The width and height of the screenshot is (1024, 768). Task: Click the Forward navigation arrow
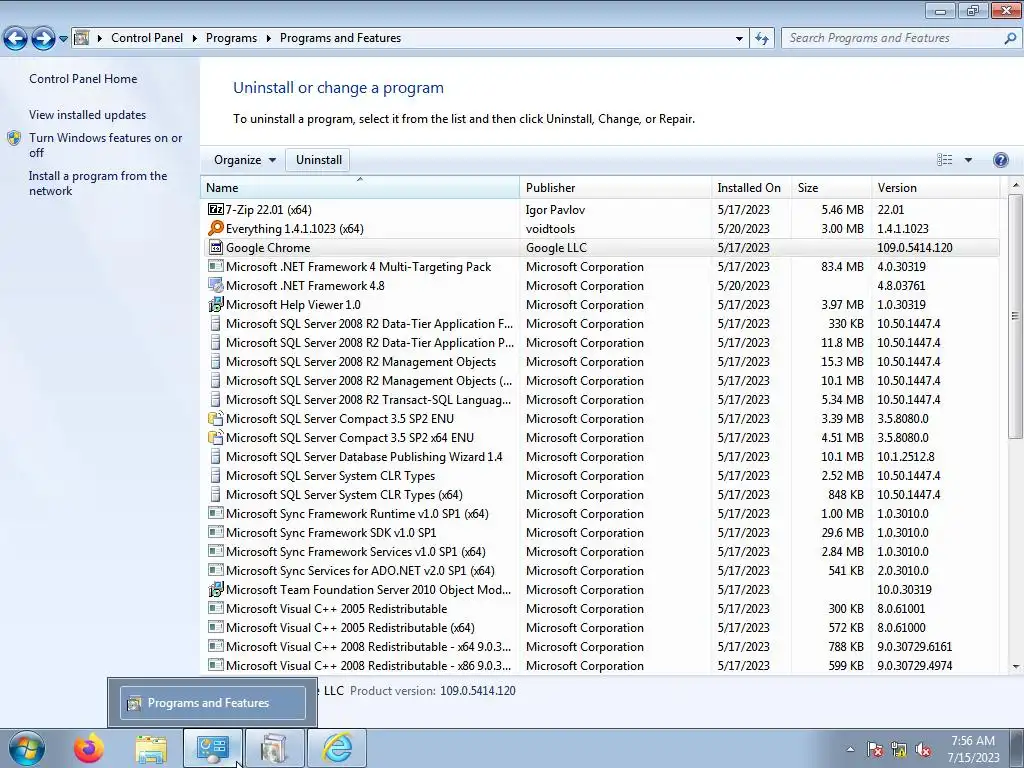[43, 39]
